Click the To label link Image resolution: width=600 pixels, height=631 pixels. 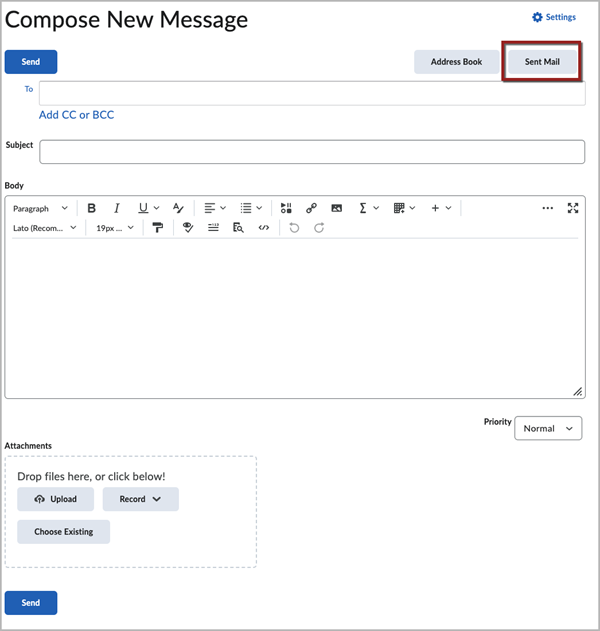[29, 89]
